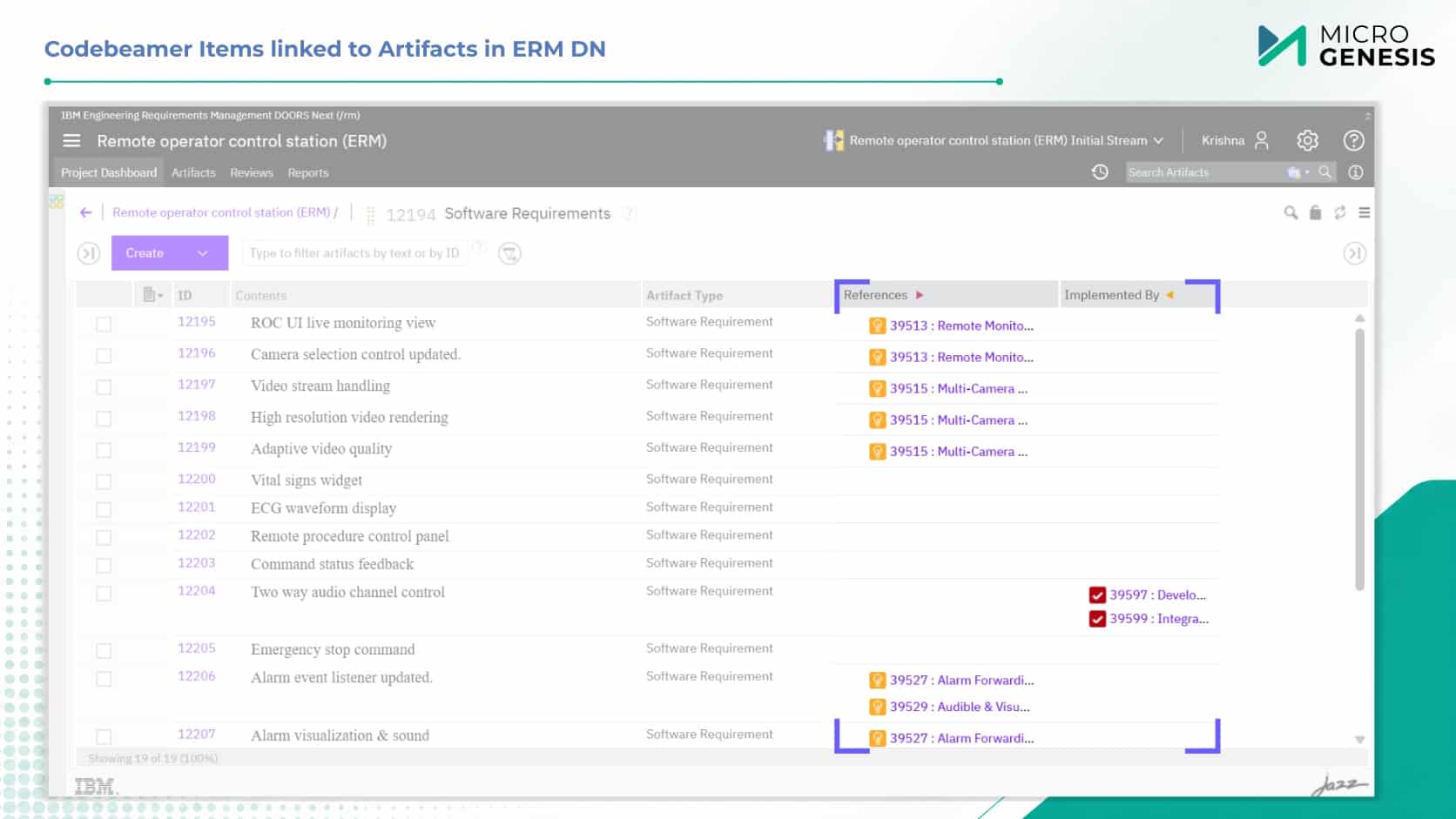Select the checkbox for row 12196

click(104, 356)
